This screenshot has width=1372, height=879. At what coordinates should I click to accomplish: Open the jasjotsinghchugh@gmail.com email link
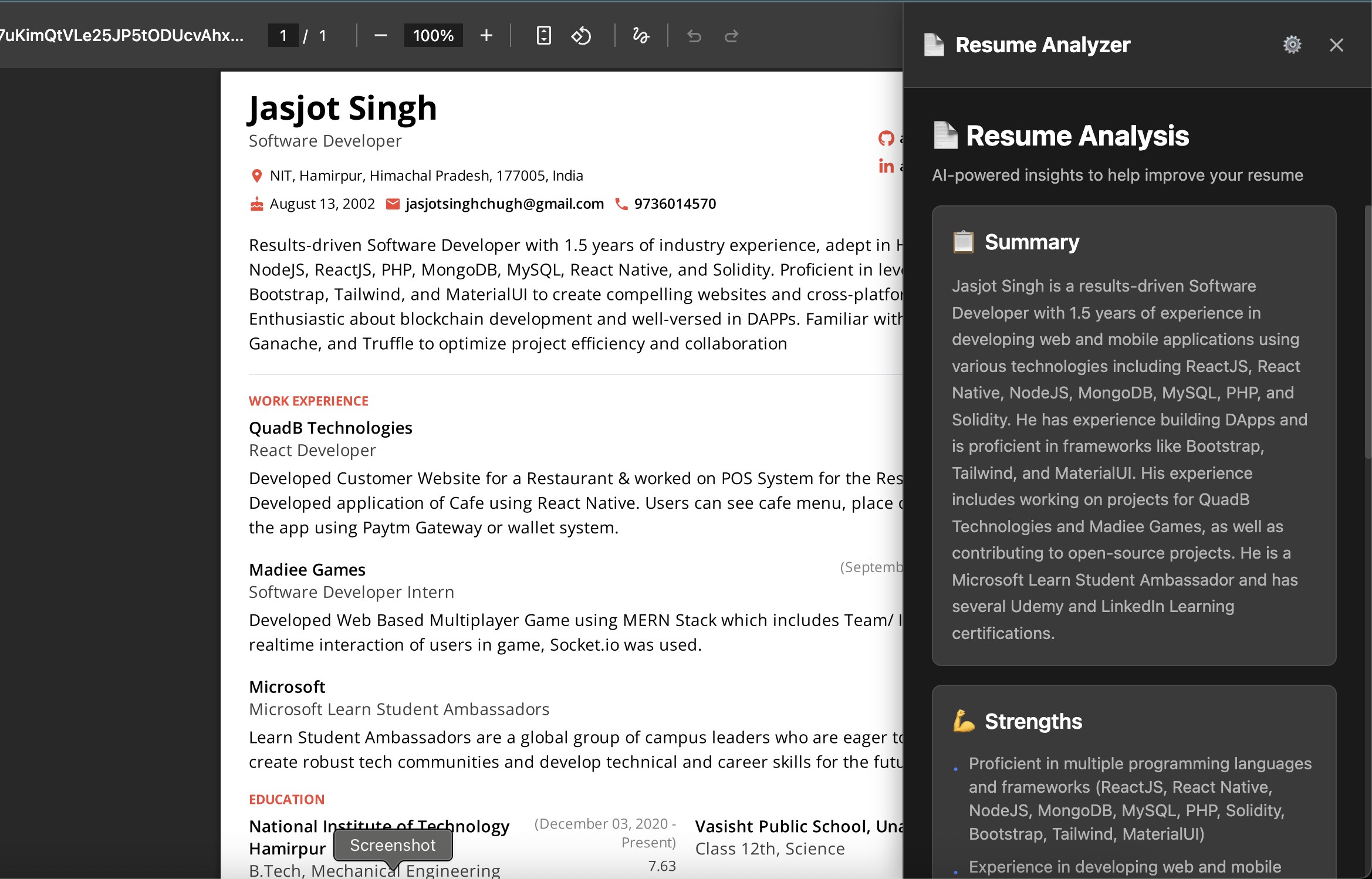click(x=504, y=204)
